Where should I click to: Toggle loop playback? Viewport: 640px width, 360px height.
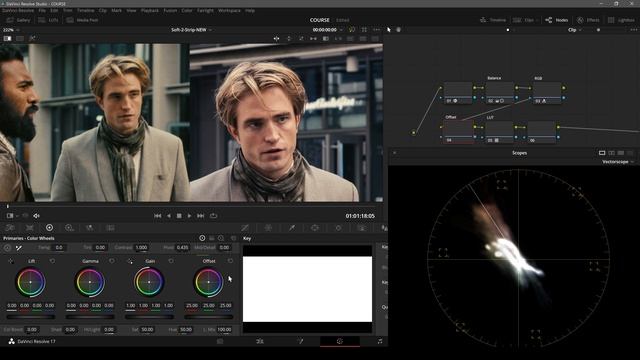(213, 216)
